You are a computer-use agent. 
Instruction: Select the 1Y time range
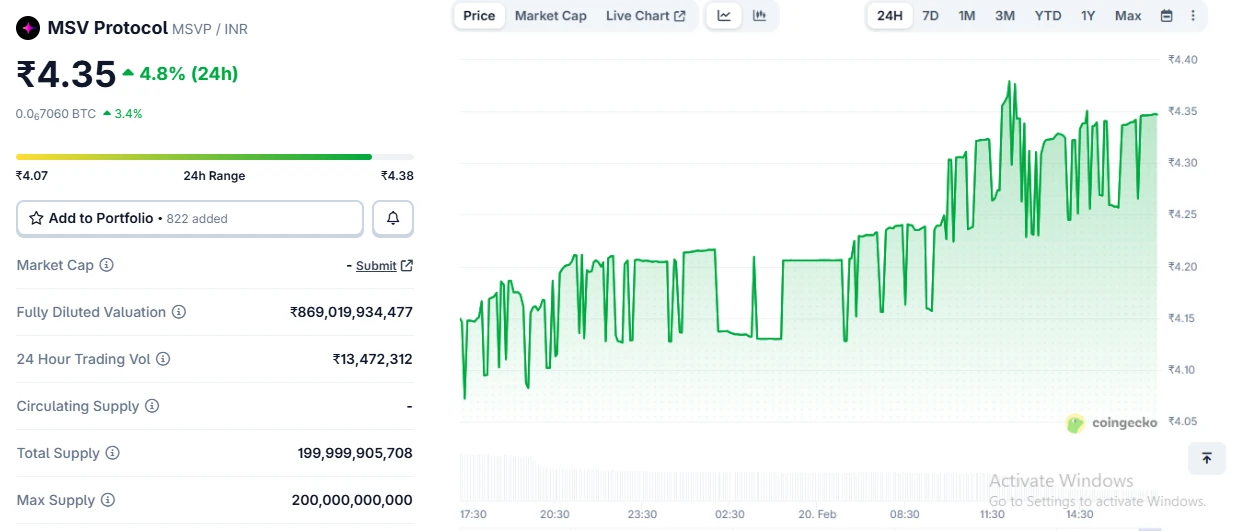1088,15
